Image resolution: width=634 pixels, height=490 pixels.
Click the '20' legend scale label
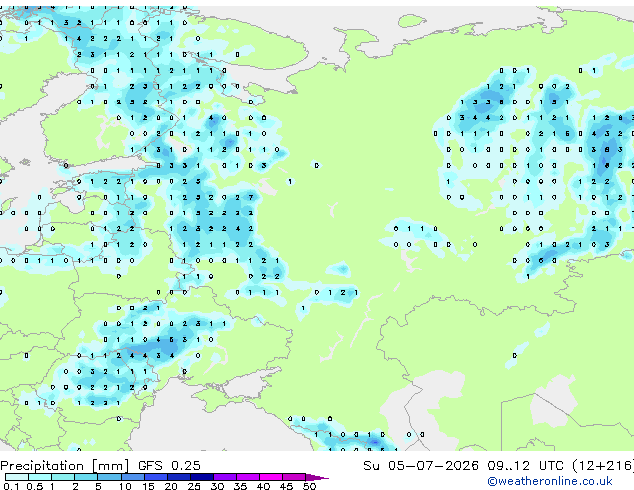pyautogui.click(x=171, y=486)
